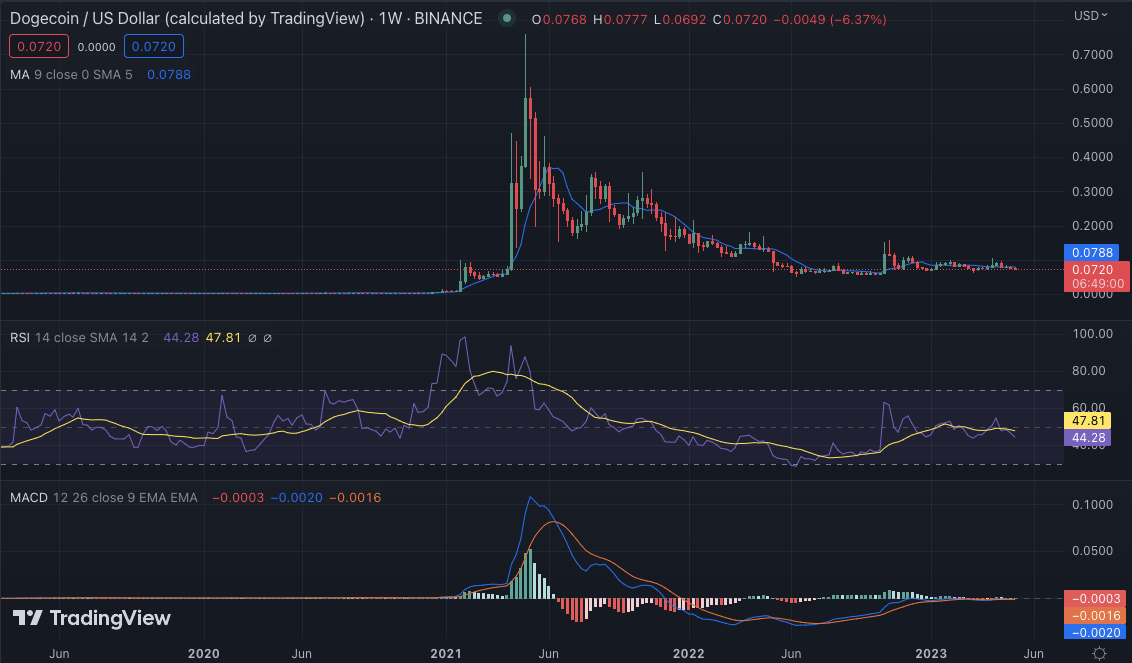The width and height of the screenshot is (1132, 663).
Task: Click the BINANCE exchange label
Action: [x=448, y=19]
